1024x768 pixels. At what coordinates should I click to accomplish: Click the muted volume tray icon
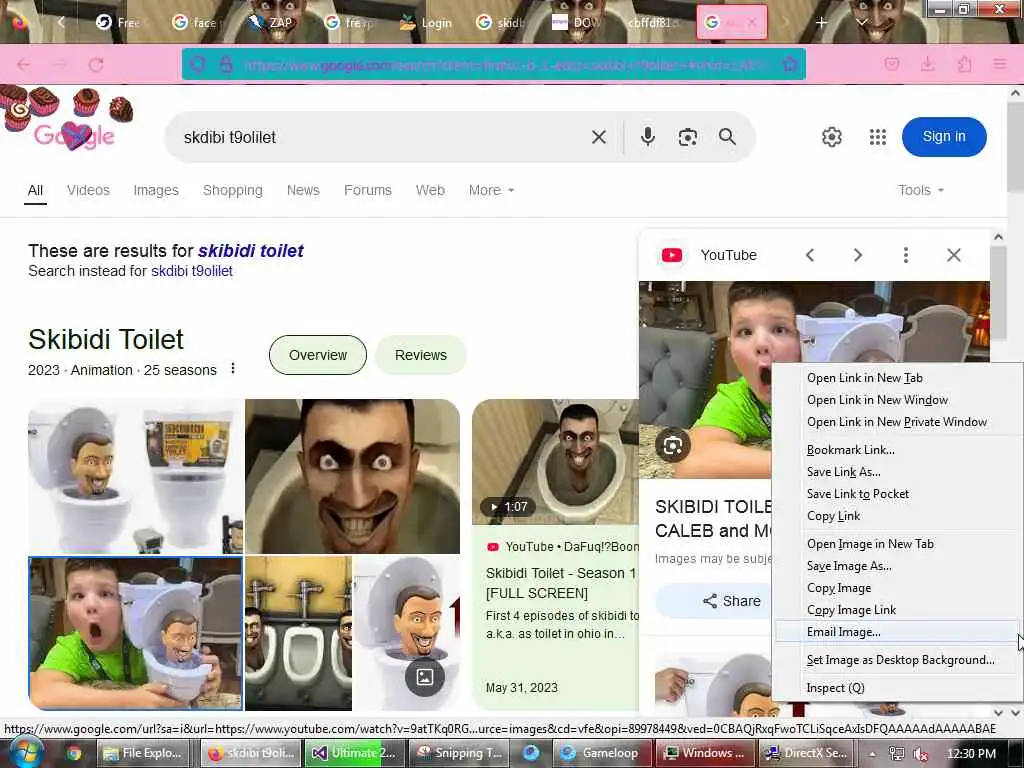click(x=920, y=754)
